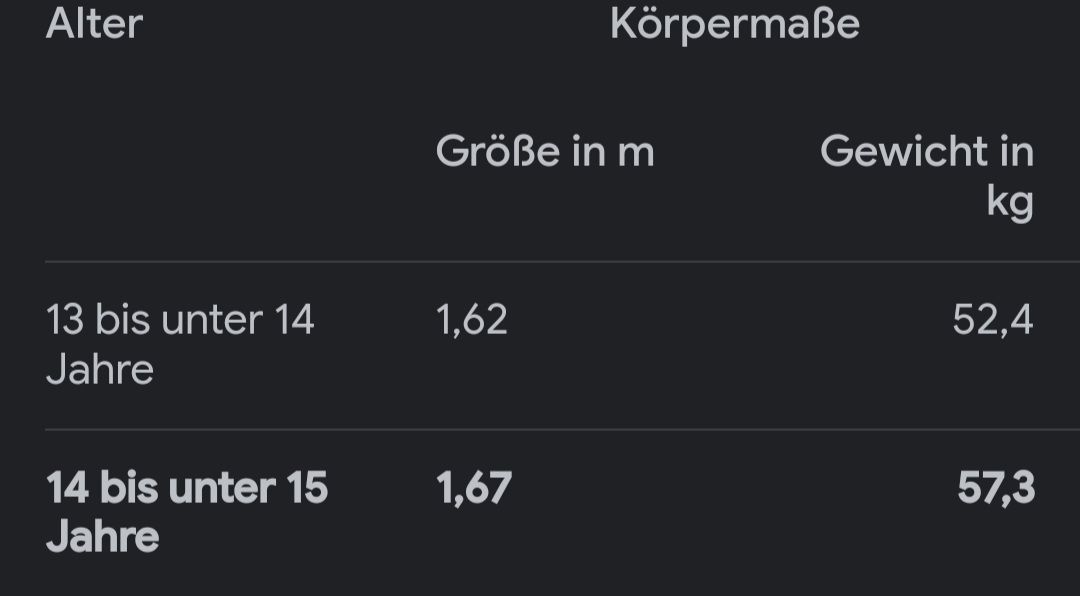
Task: Click the weight value 52,4
Action: coord(992,320)
